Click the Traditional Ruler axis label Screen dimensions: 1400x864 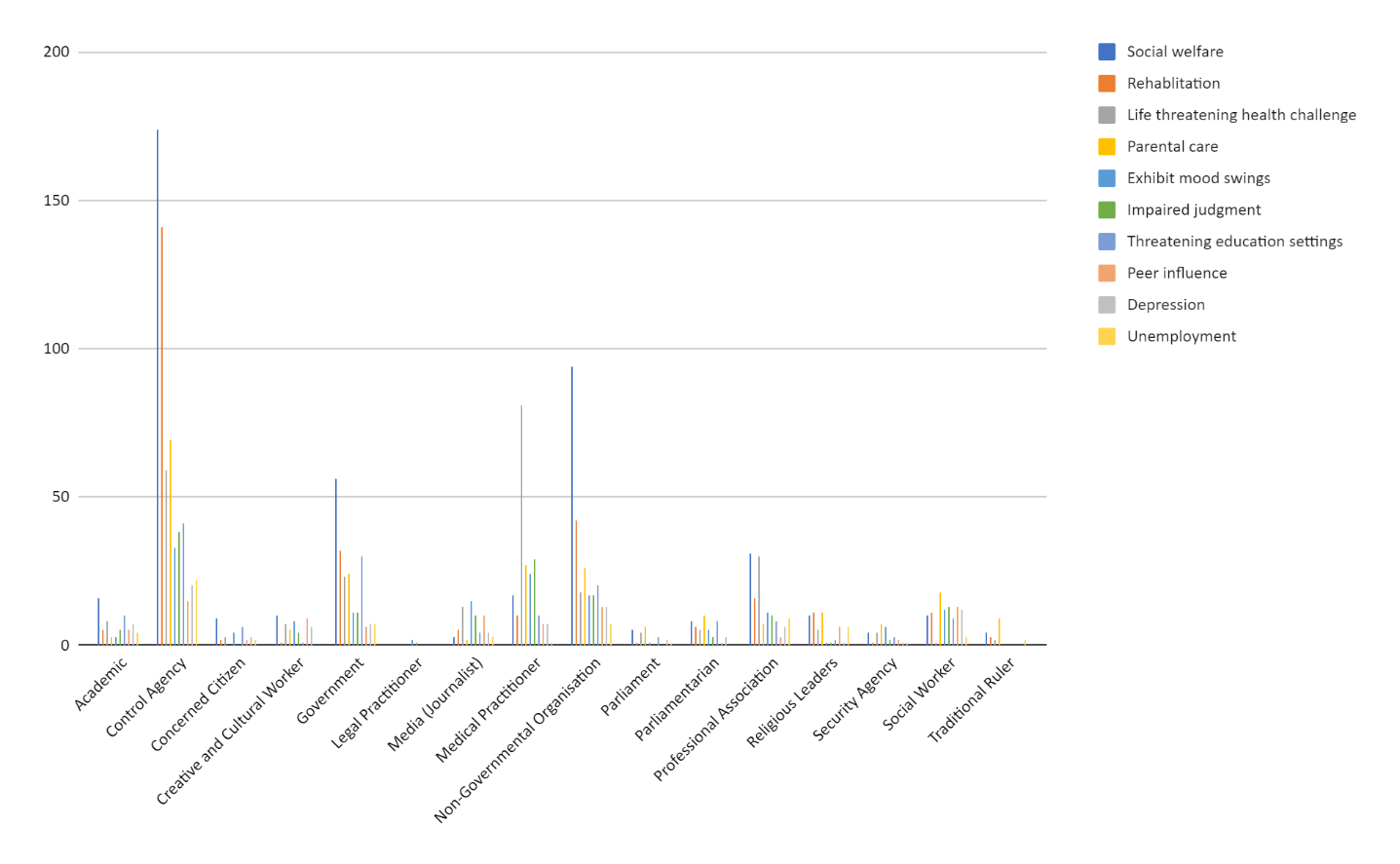point(971,699)
